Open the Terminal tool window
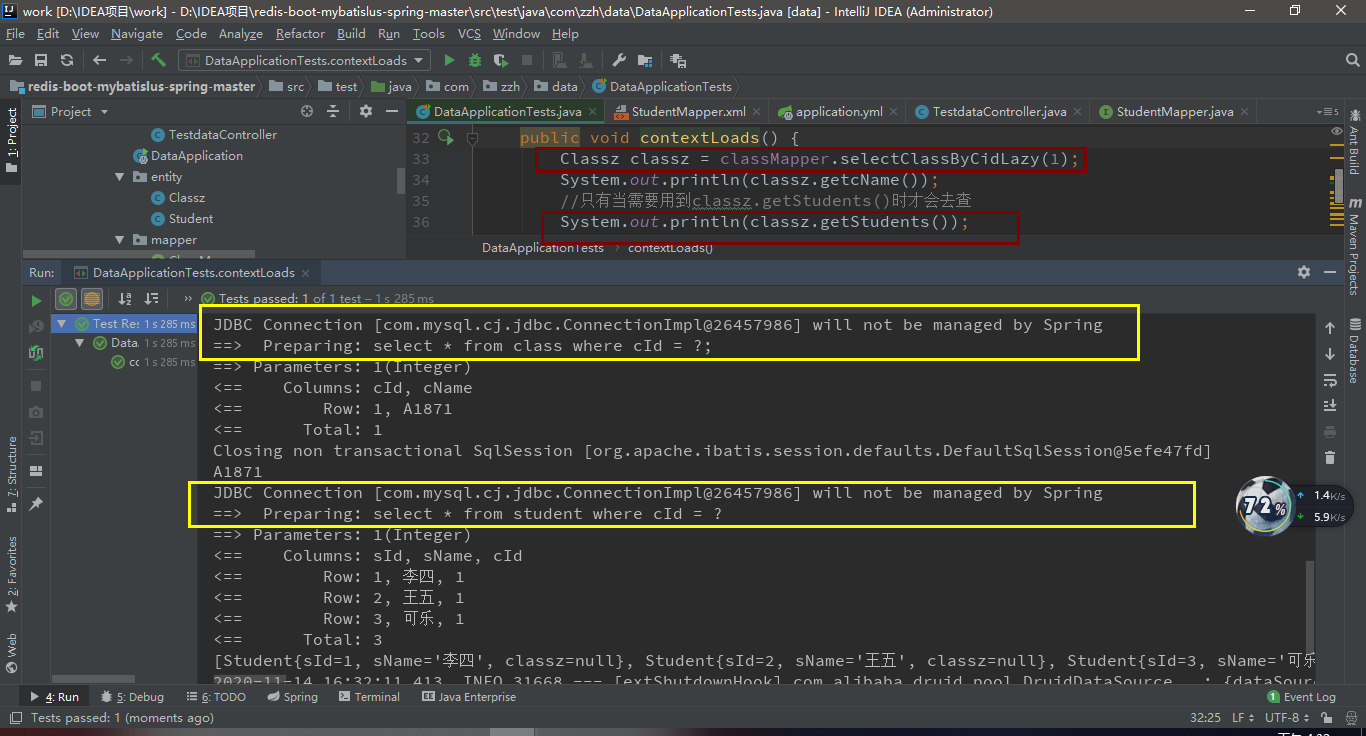 click(x=369, y=697)
